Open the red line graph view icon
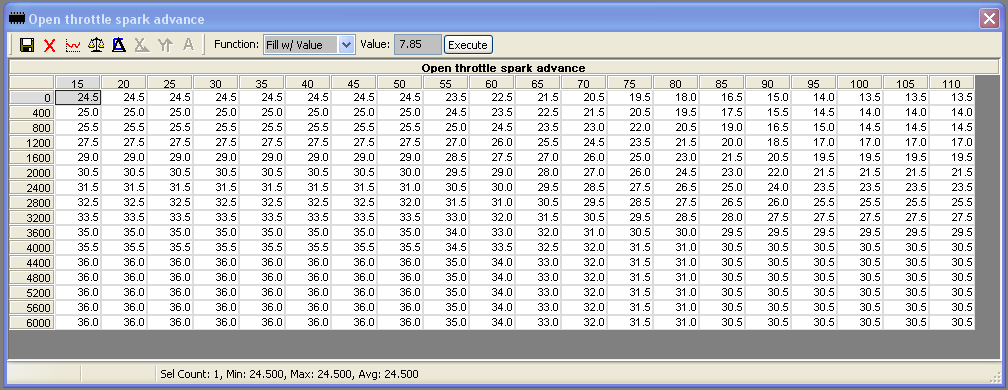This screenshot has height=390, width=1008. (x=73, y=45)
